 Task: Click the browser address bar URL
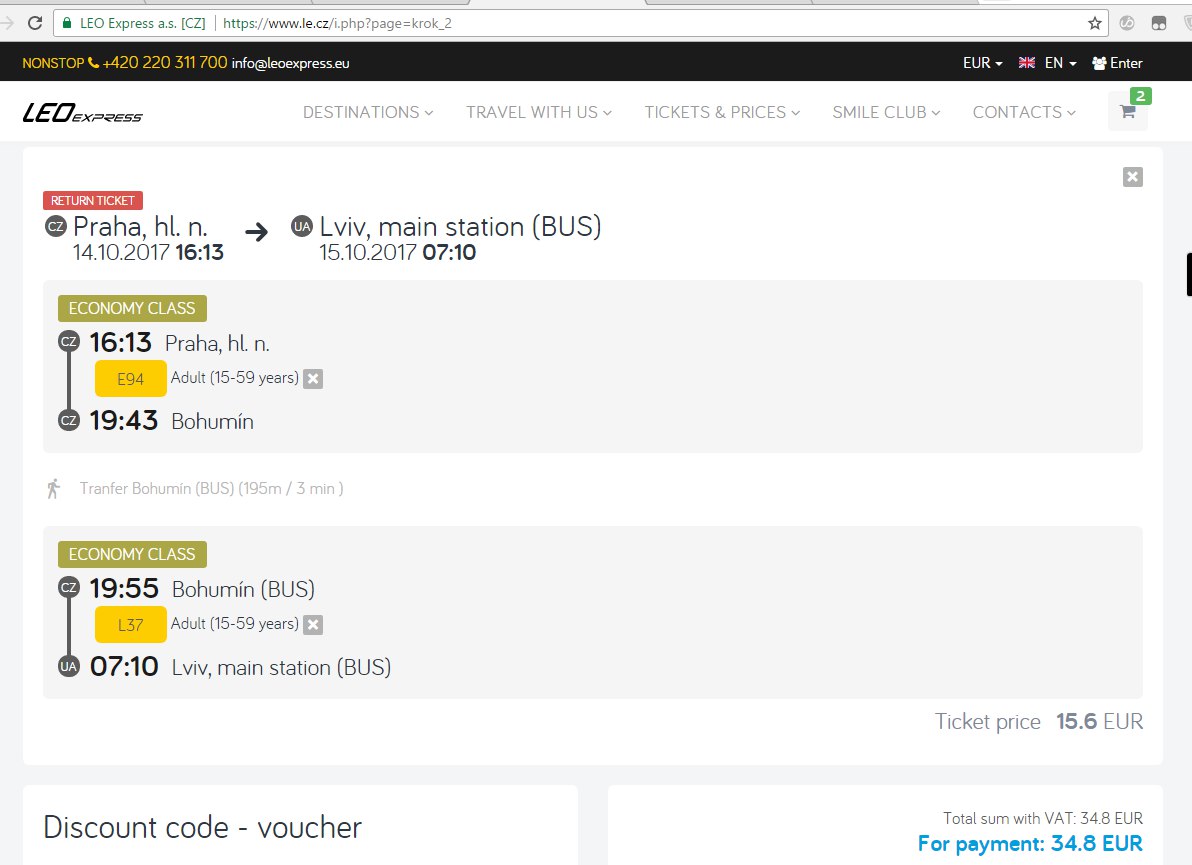[x=338, y=24]
